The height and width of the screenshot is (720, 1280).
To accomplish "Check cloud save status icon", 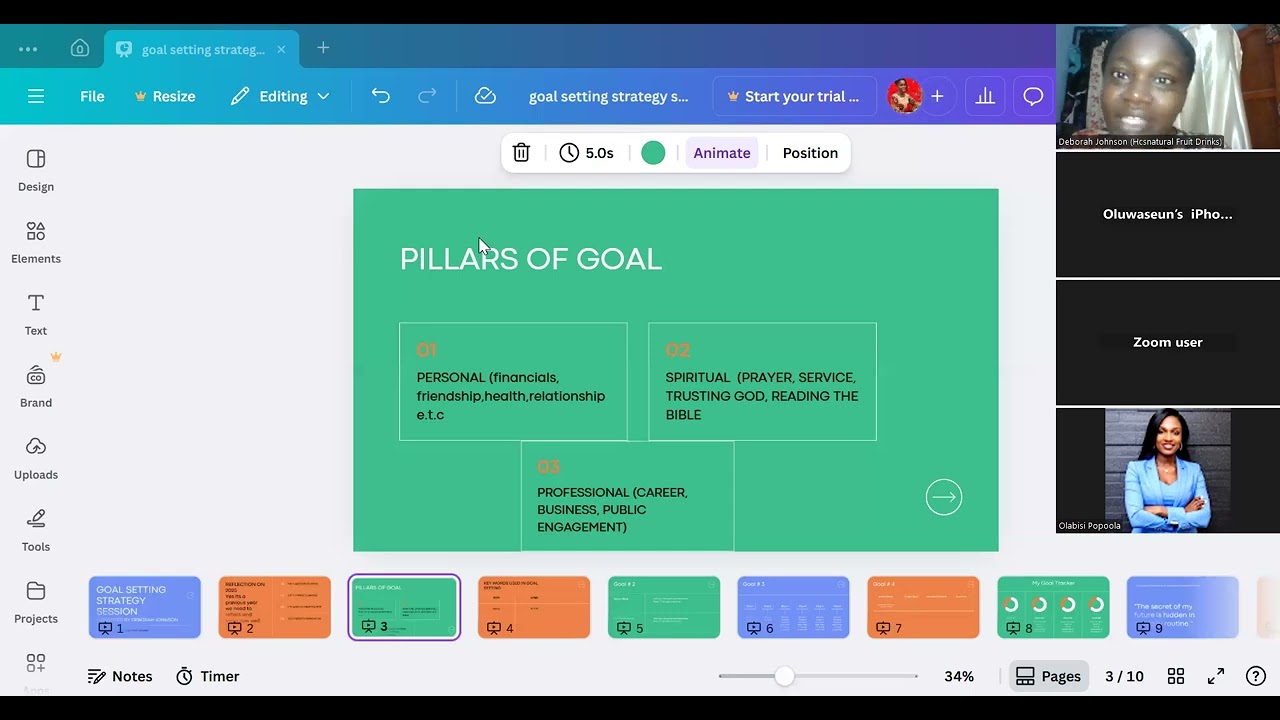I will 485,96.
